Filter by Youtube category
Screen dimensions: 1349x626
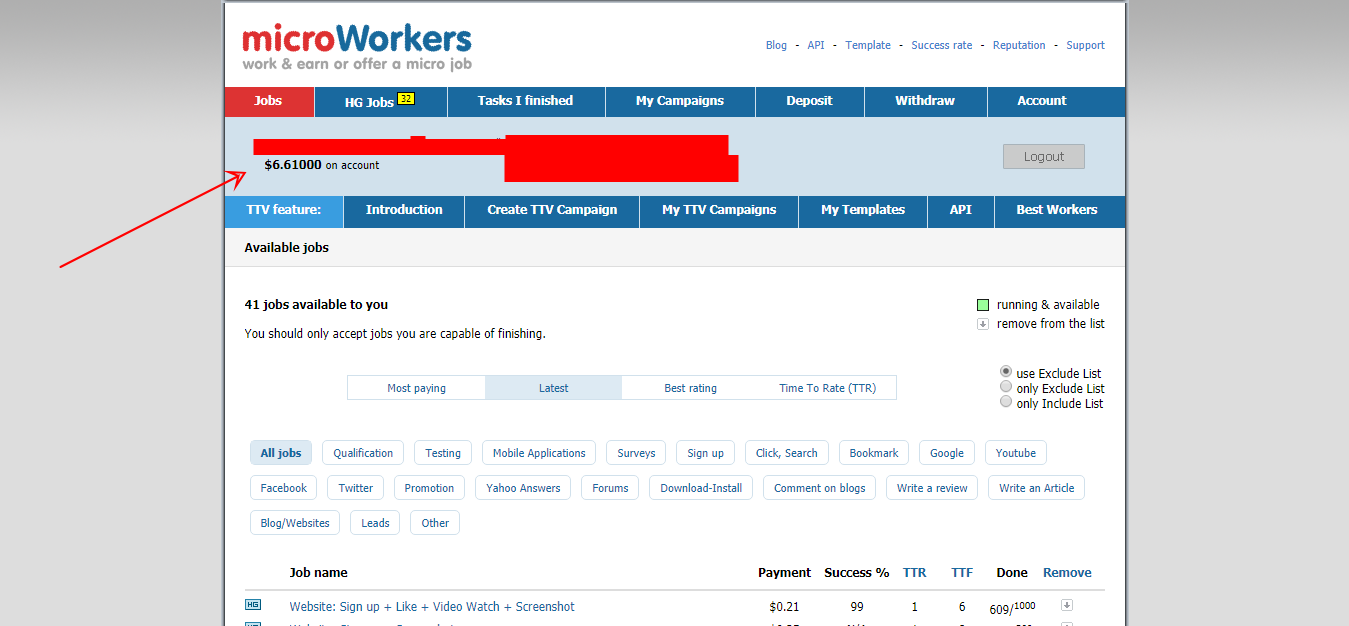pos(1016,453)
